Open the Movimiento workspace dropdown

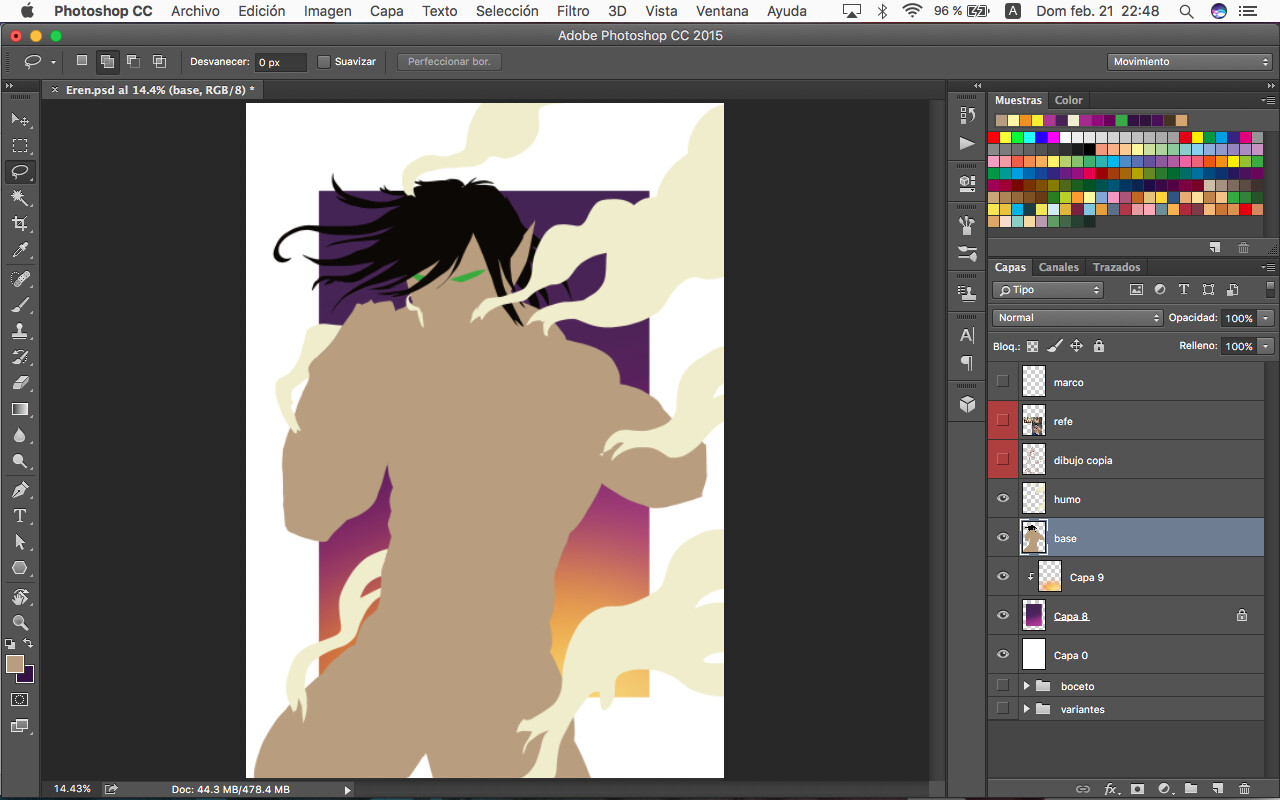tap(1190, 62)
